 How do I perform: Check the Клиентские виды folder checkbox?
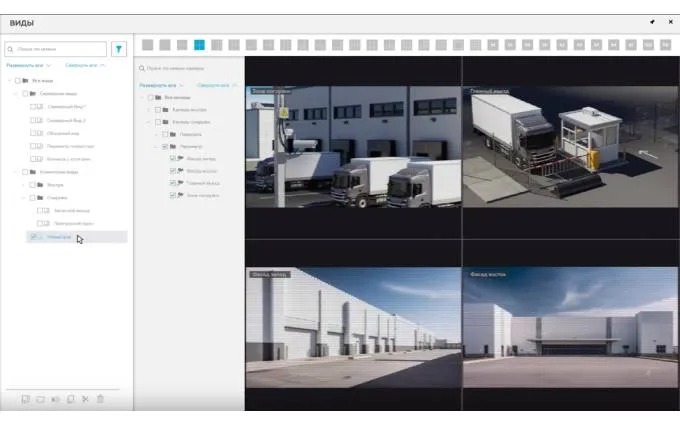[25, 172]
